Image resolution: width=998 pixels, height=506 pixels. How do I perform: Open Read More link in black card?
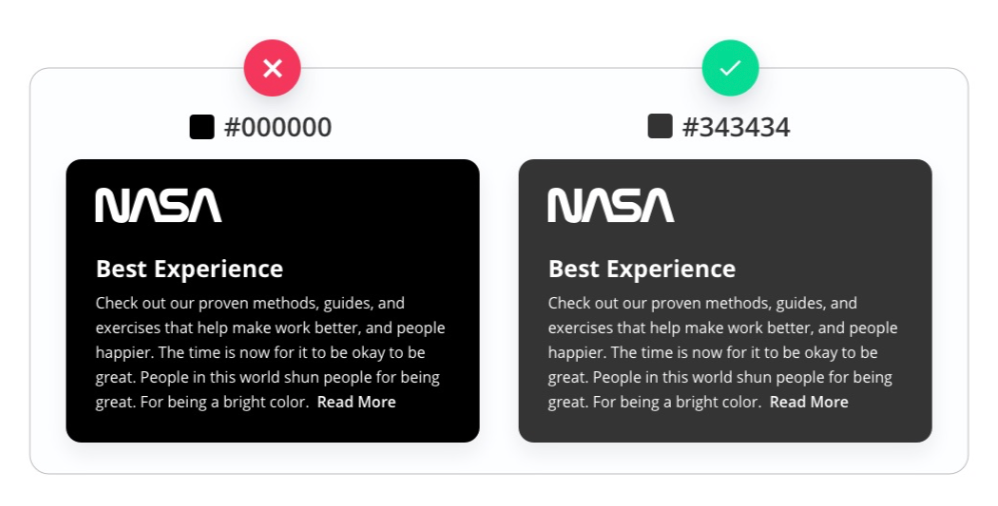point(356,402)
